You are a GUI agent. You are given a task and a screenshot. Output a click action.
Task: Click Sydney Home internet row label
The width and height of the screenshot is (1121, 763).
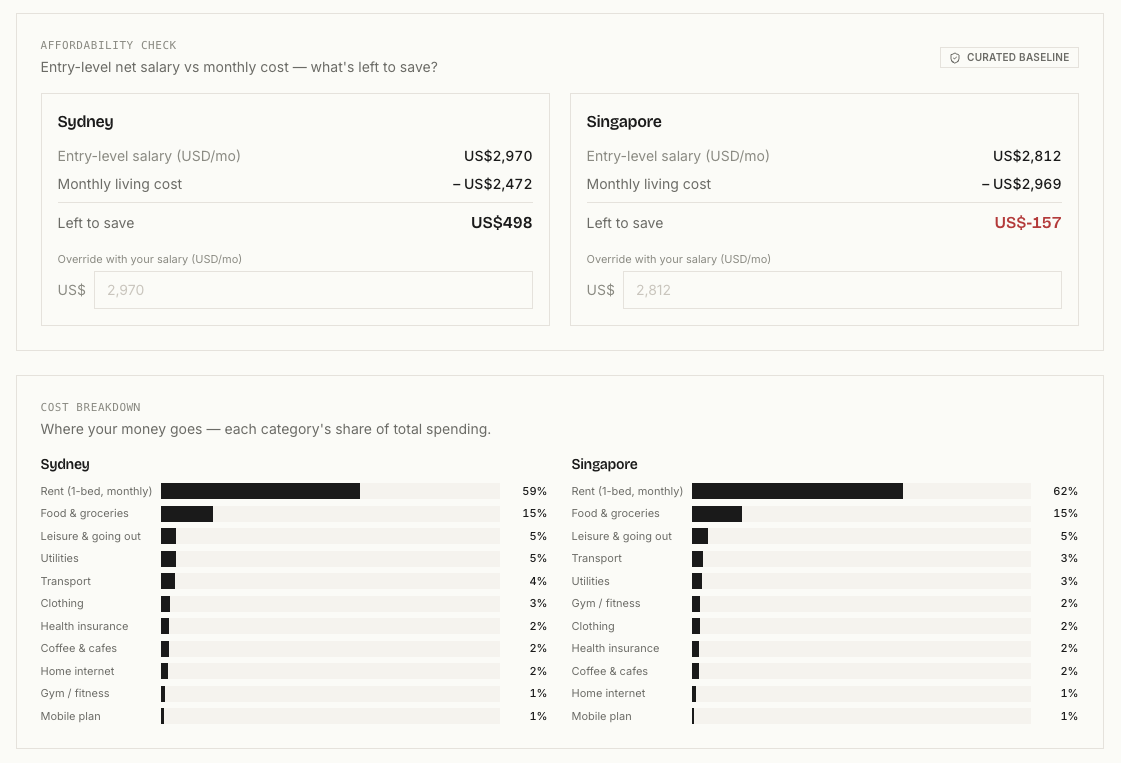coord(77,671)
